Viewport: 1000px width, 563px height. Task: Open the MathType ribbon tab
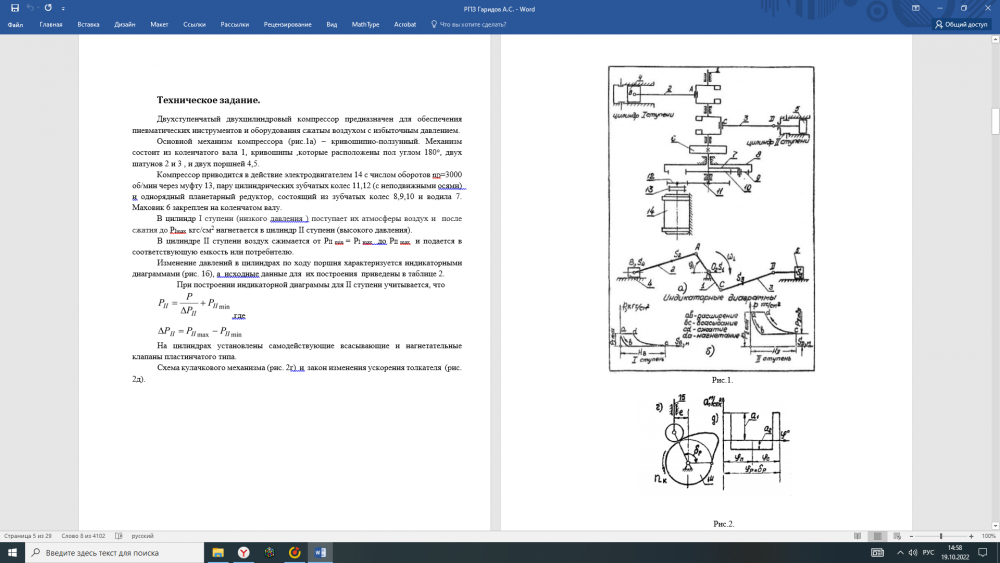tap(365, 24)
